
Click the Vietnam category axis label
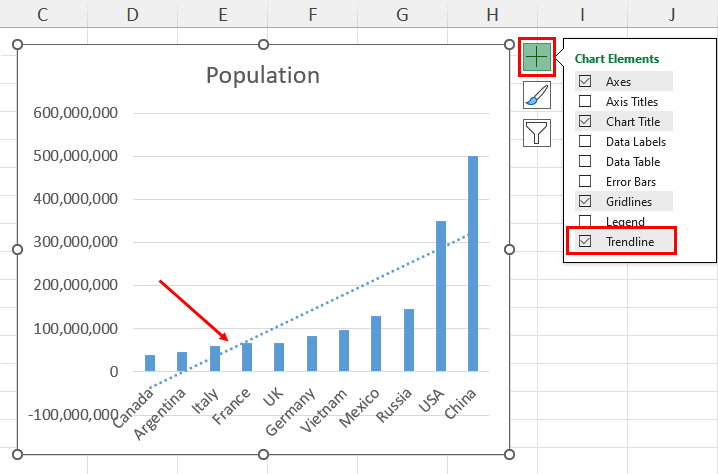[x=324, y=410]
